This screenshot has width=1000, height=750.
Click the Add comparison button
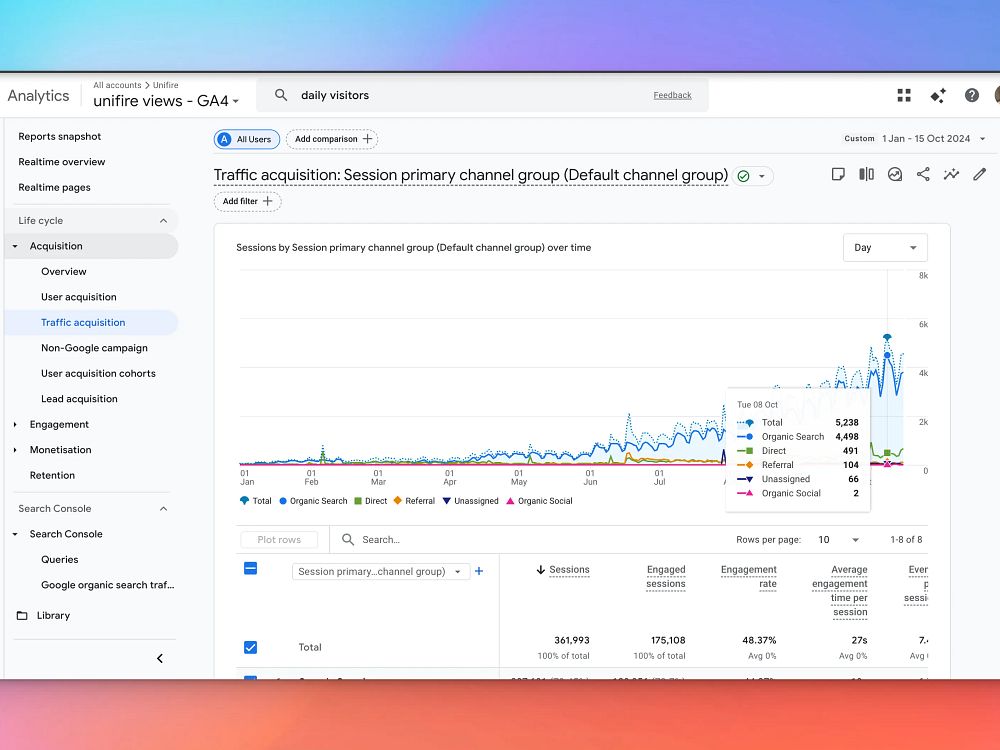pyautogui.click(x=332, y=139)
